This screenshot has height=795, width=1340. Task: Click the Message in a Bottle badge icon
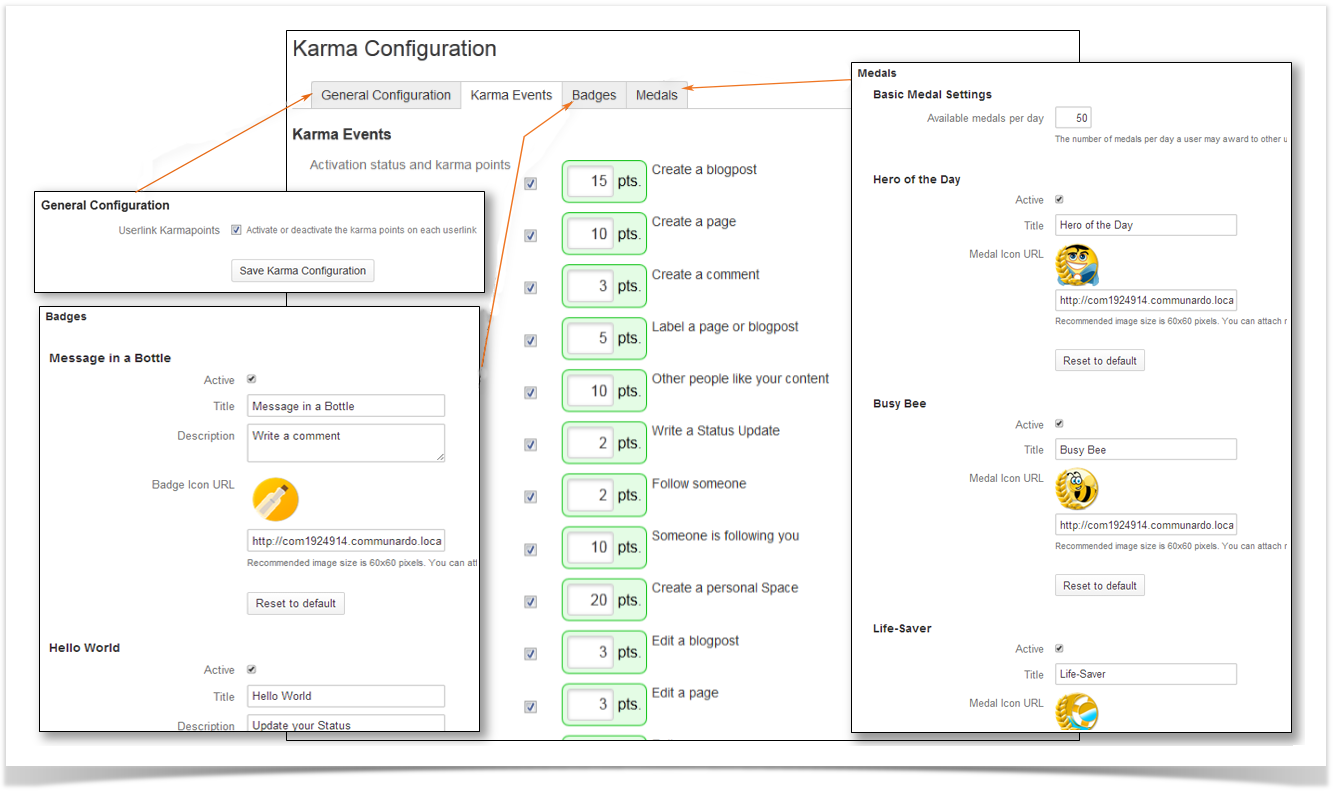[x=275, y=499]
